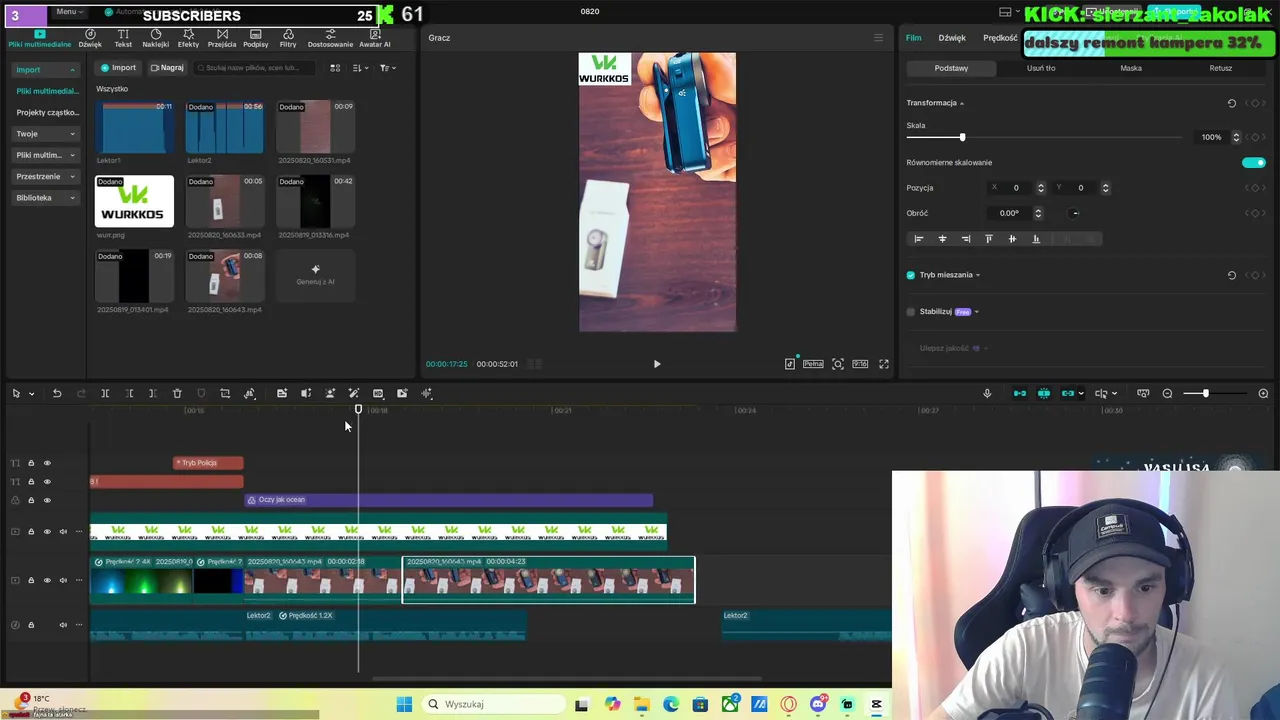Open Projekty cząstkowe in the sidebar
Screen dimensions: 1280x720
47,113
